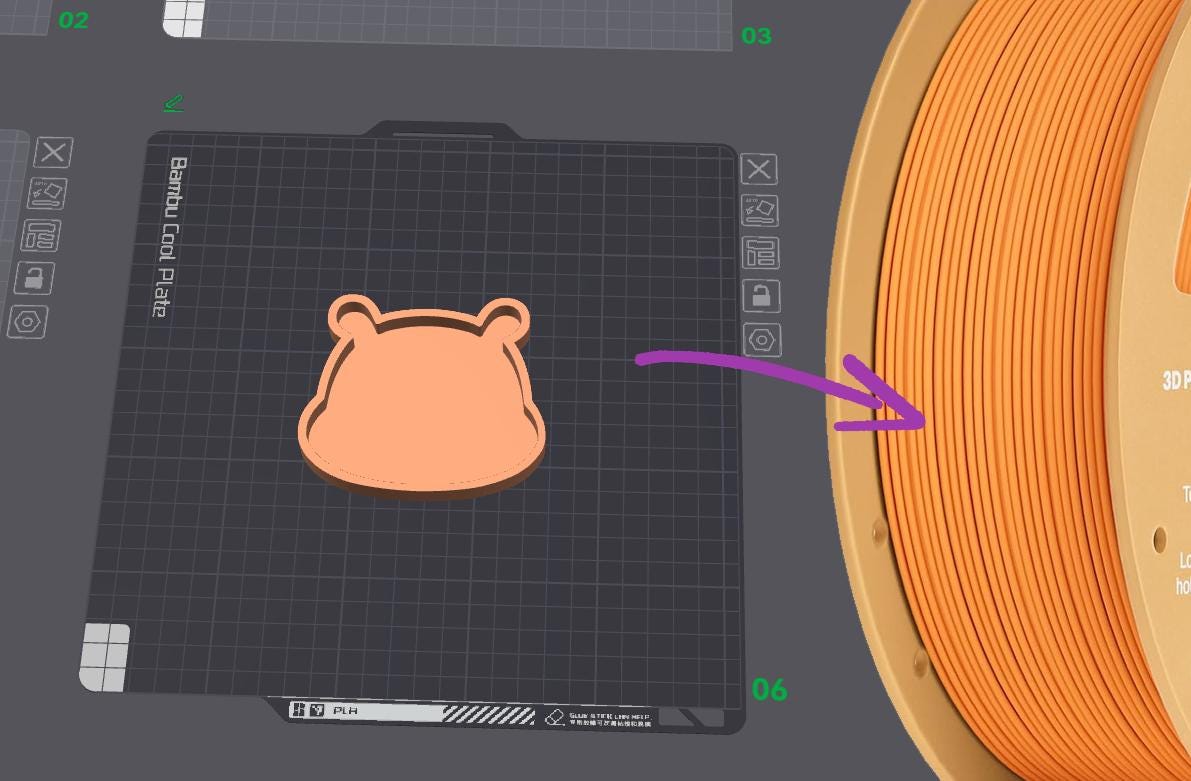Click the green plate number 06
1191x781 pixels.
coord(769,690)
